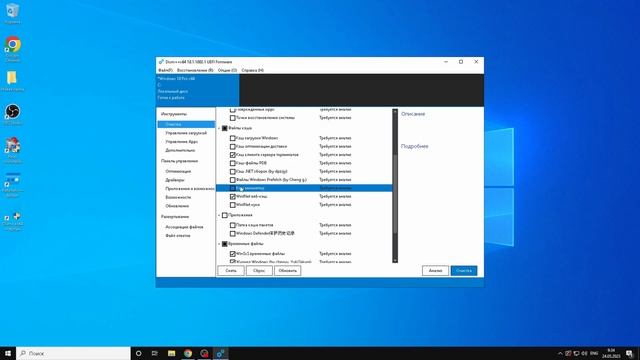Select the Dism++ taskbar icon
This screenshot has width=640, height=360.
220,353
